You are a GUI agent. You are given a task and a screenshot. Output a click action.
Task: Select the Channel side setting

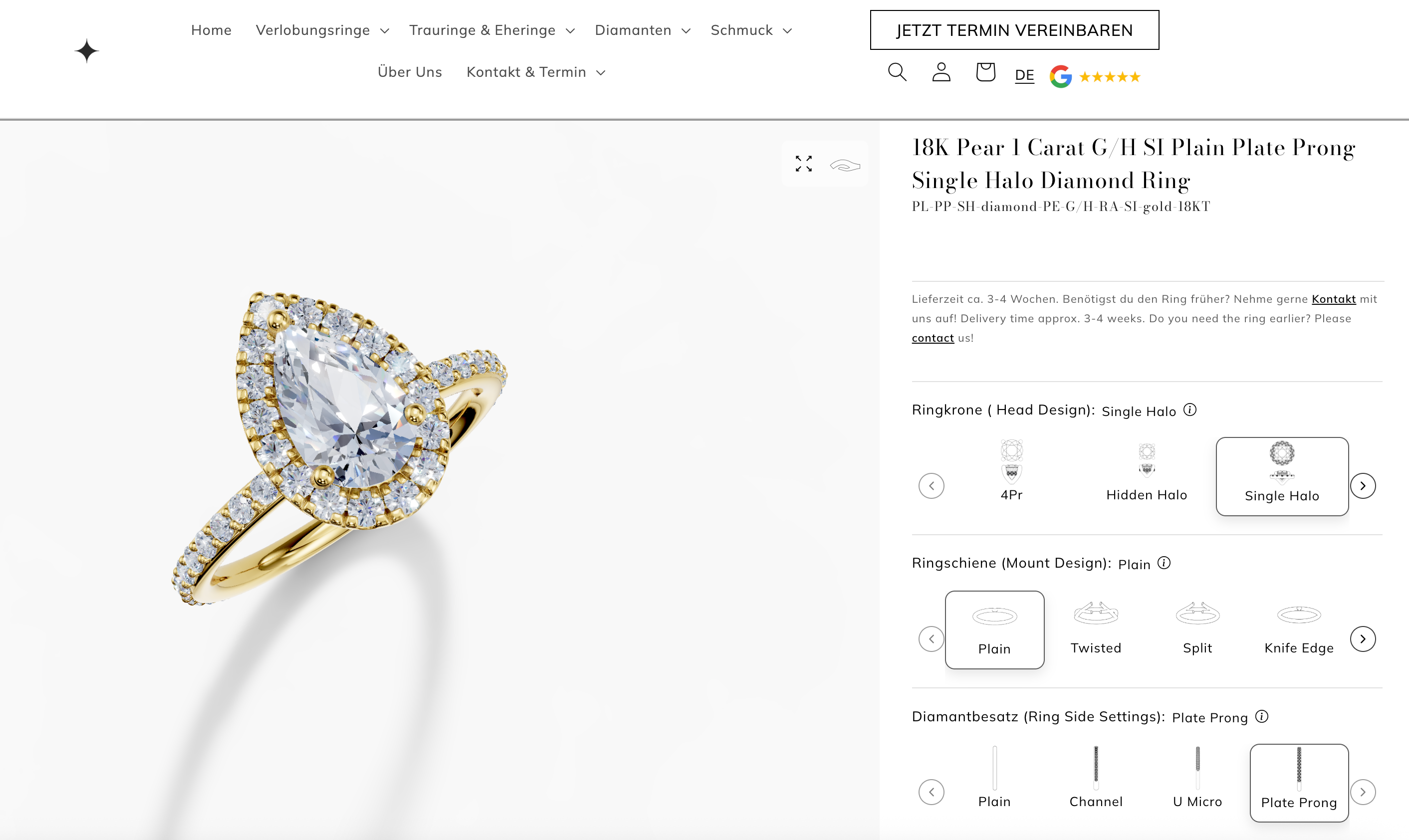pyautogui.click(x=1096, y=777)
